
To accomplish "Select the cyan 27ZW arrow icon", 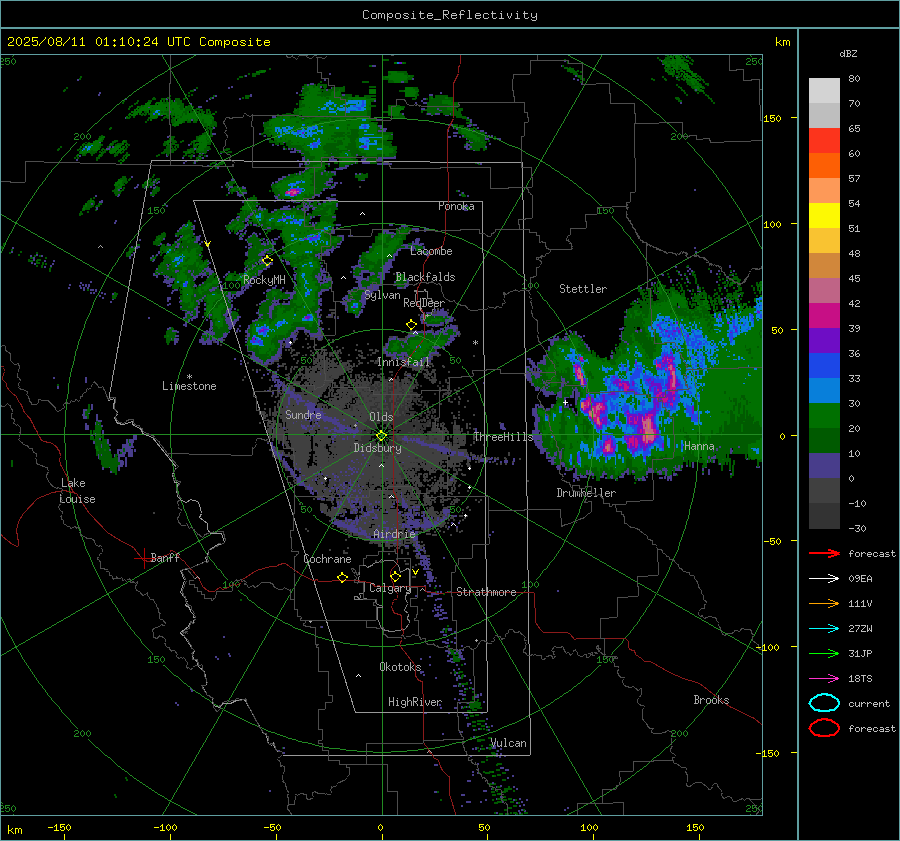I will tap(824, 629).
